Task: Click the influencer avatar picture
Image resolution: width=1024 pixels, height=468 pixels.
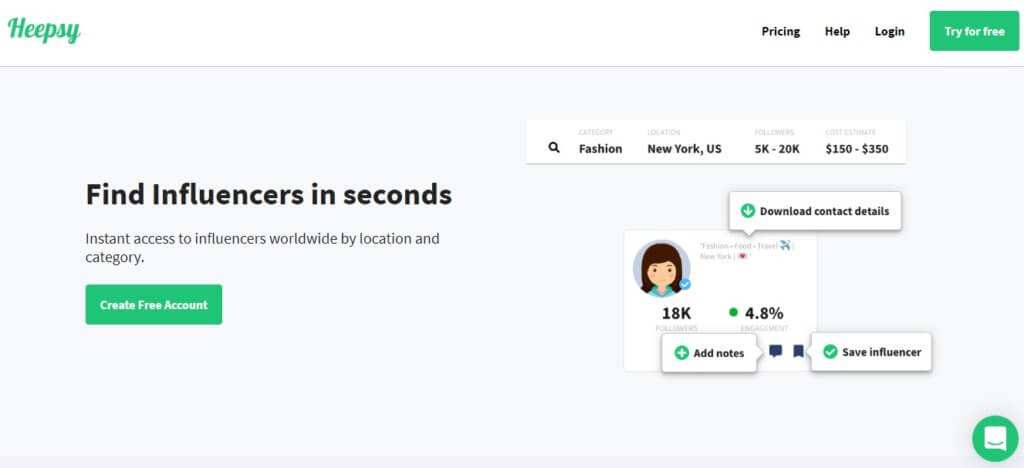Action: [x=660, y=268]
